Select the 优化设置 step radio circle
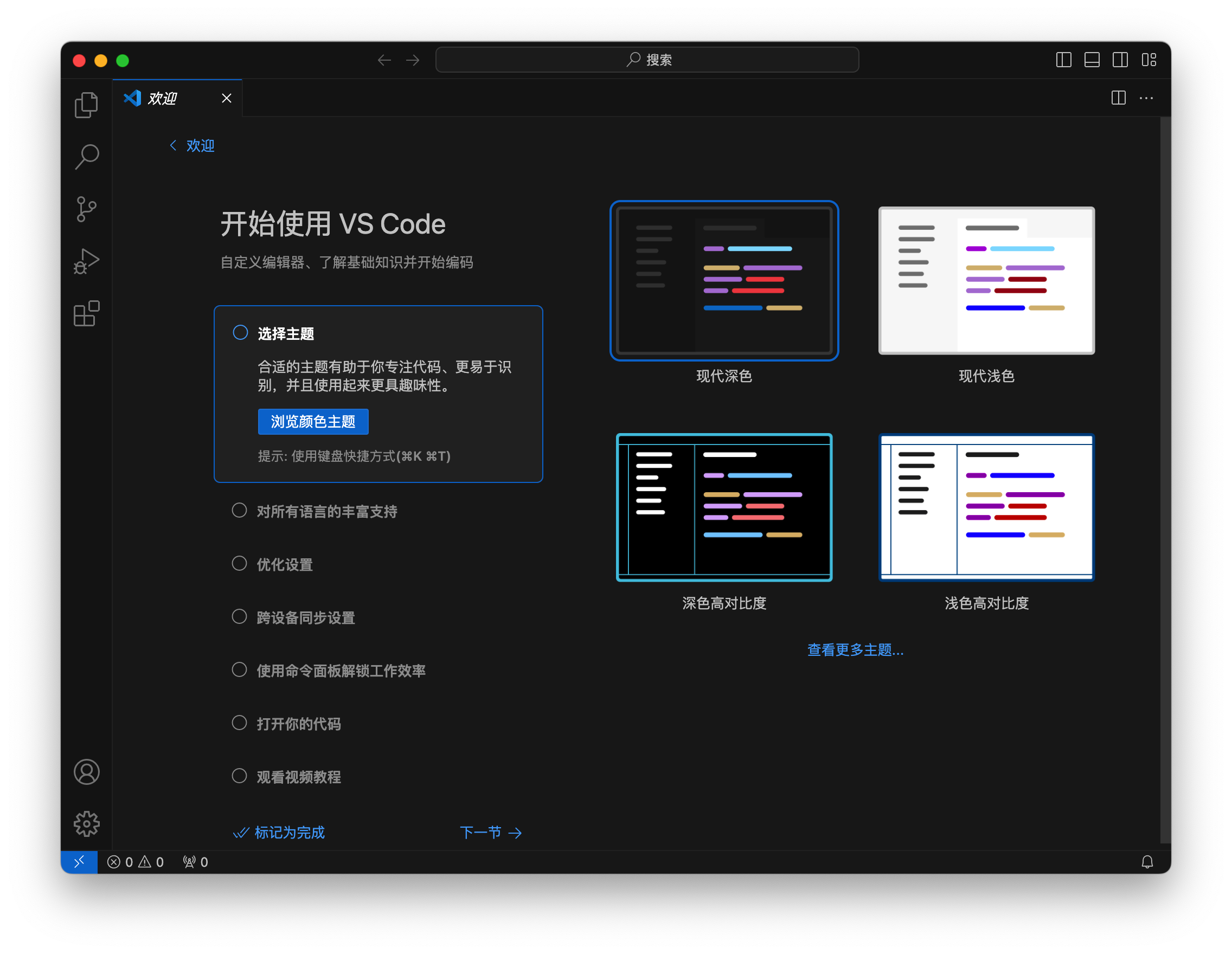Screen dimensions: 1232x954 pos(239,563)
